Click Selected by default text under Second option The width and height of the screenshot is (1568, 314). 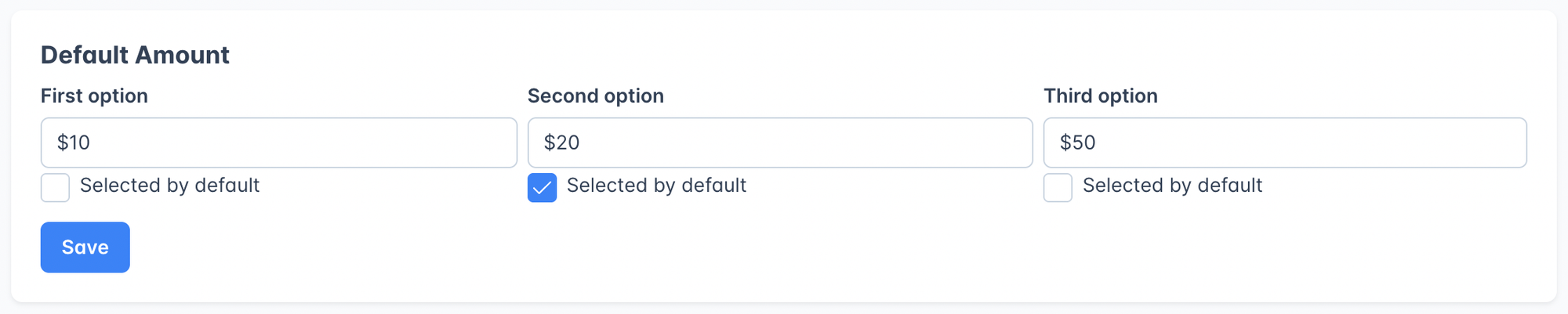tap(656, 186)
